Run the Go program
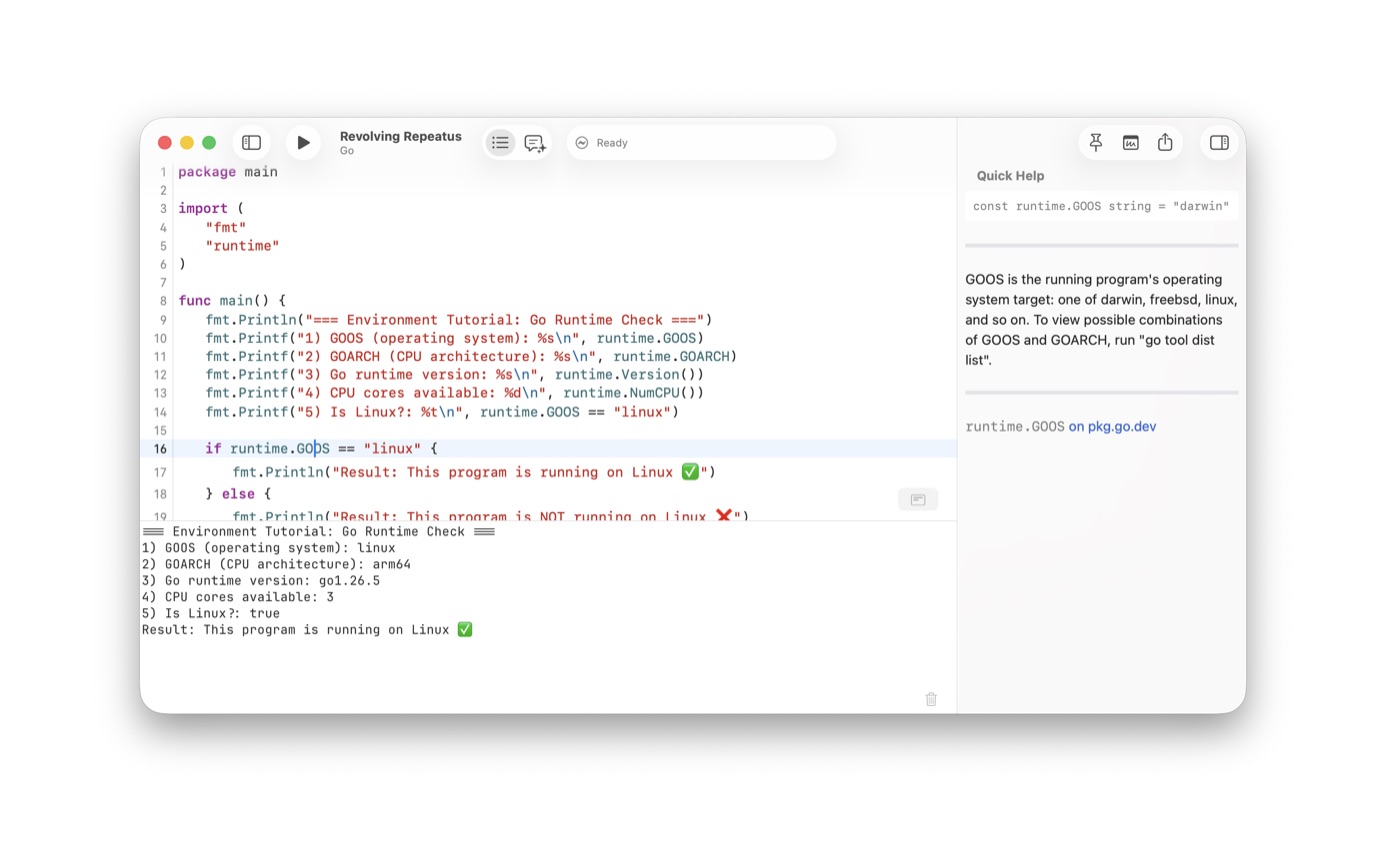The image size is (1386, 866). pos(303,143)
